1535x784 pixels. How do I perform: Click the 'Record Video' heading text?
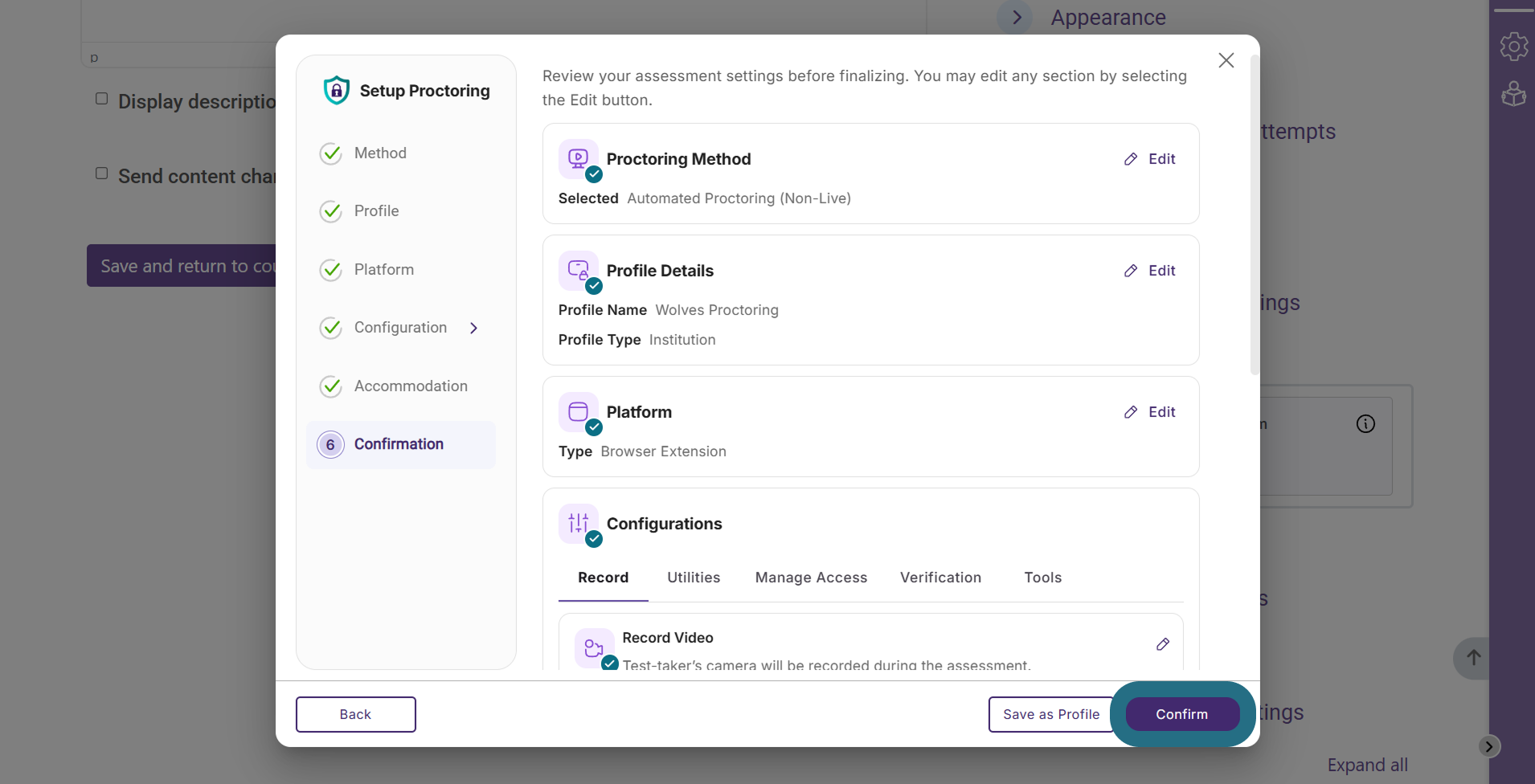point(668,638)
